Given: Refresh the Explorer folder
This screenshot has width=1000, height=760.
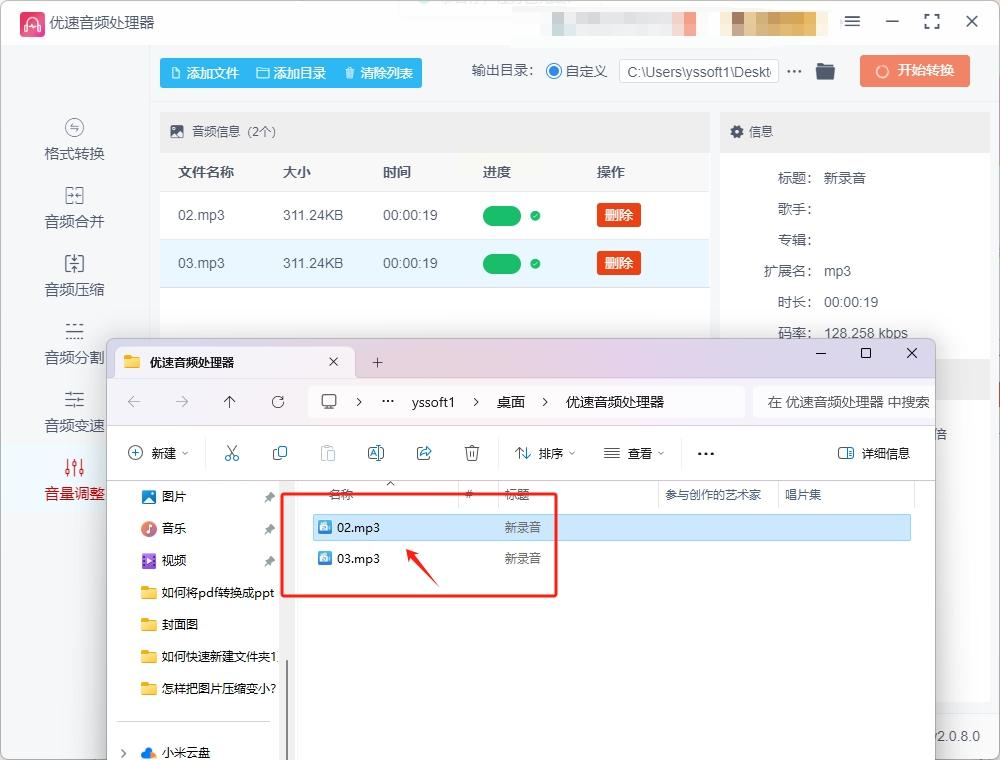Looking at the screenshot, I should pyautogui.click(x=277, y=402).
